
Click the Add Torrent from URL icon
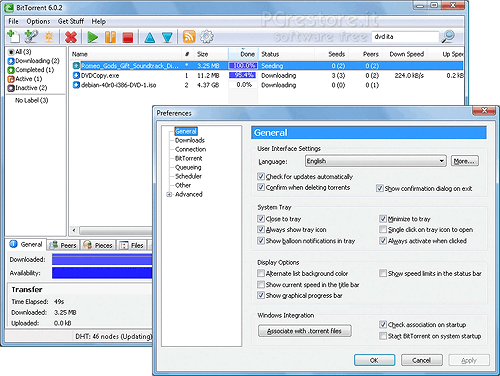(31, 36)
